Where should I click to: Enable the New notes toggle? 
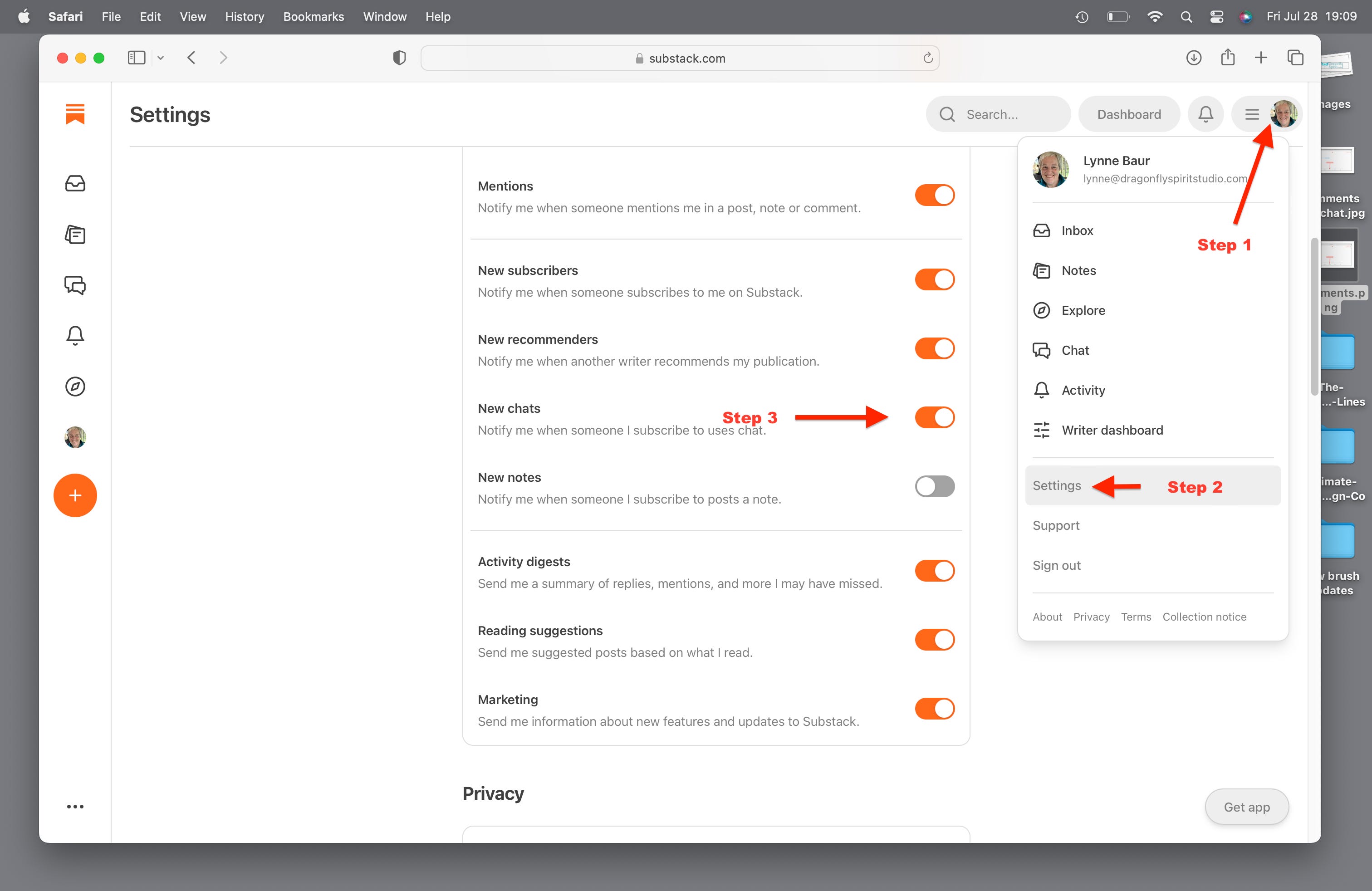click(935, 486)
